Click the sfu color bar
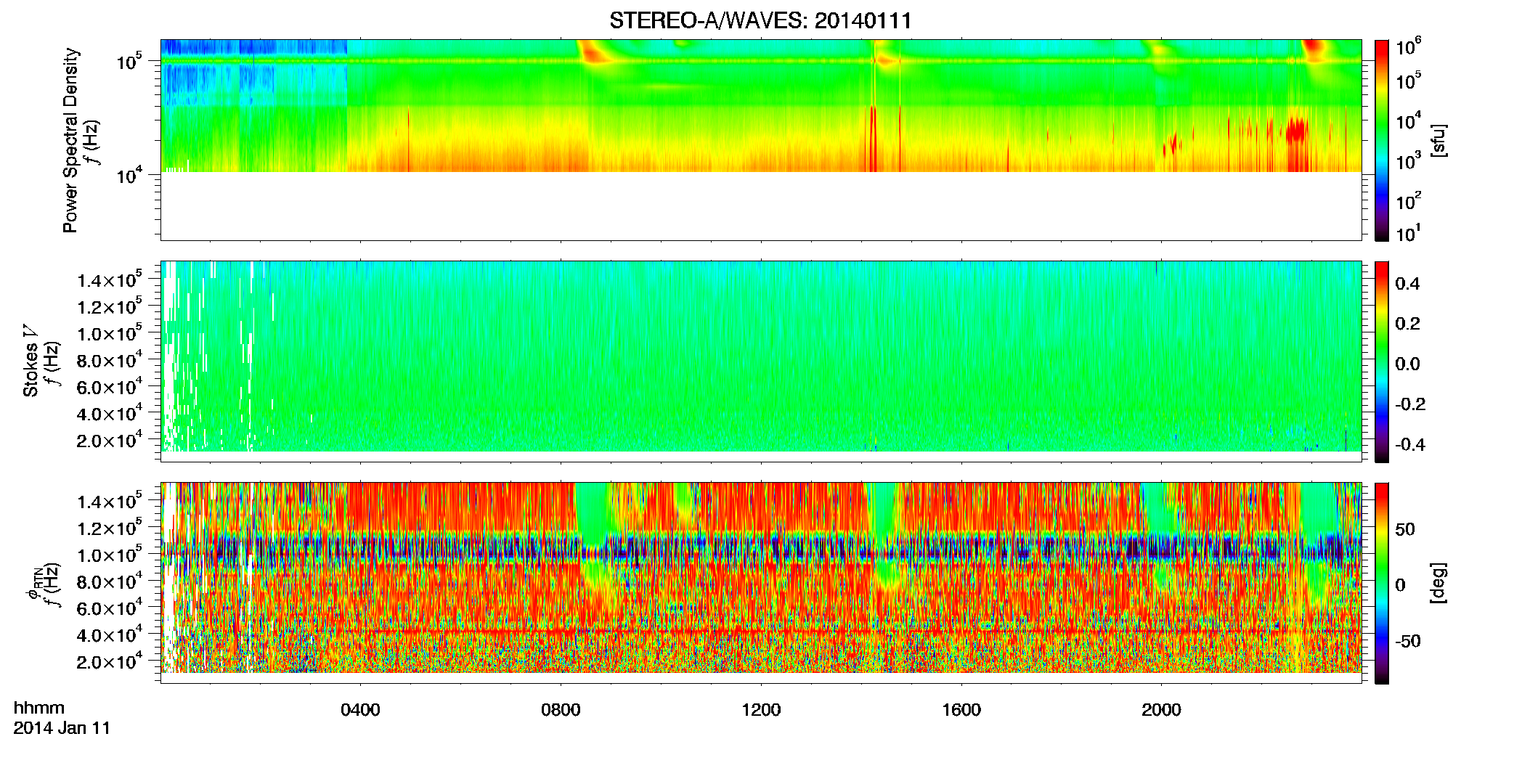The image size is (1522, 784). (1382, 140)
